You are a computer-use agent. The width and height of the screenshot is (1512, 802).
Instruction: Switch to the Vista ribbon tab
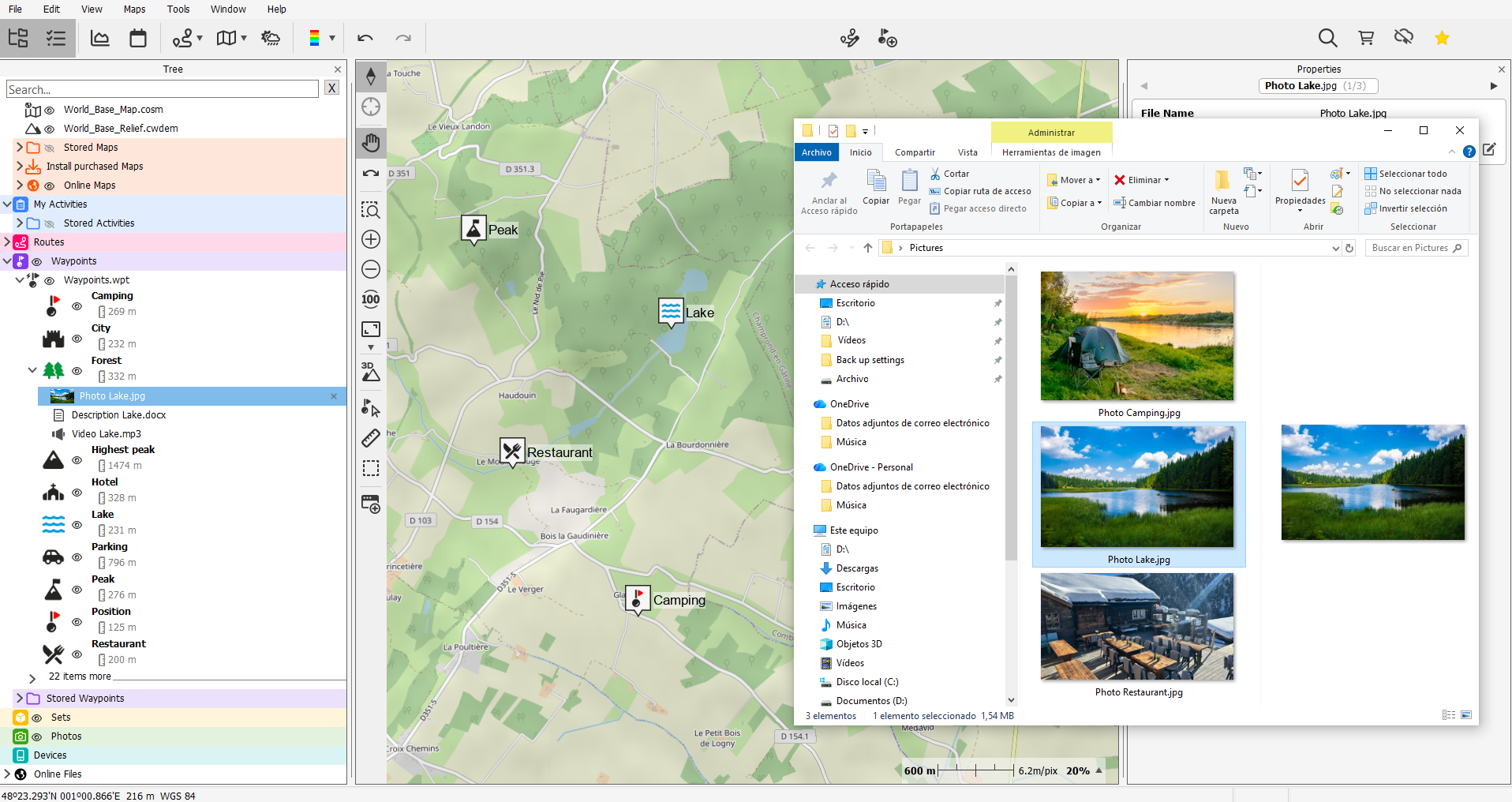pos(967,152)
